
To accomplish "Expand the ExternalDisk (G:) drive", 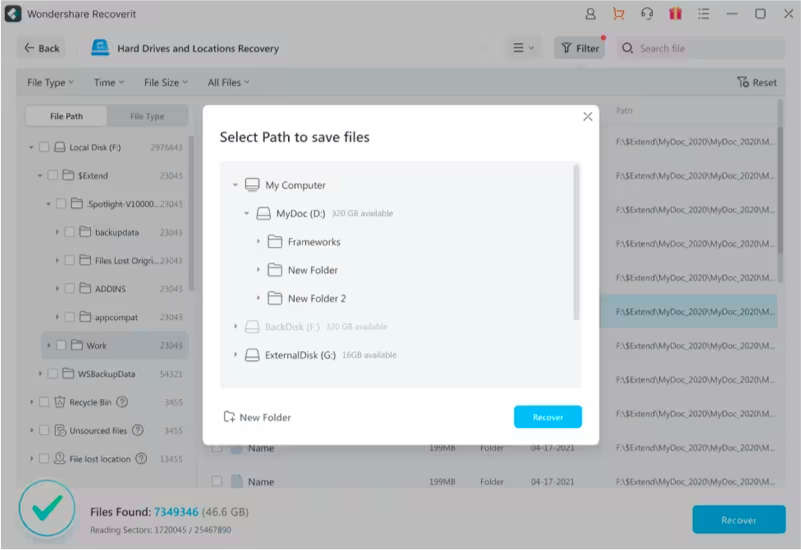I will tap(236, 355).
